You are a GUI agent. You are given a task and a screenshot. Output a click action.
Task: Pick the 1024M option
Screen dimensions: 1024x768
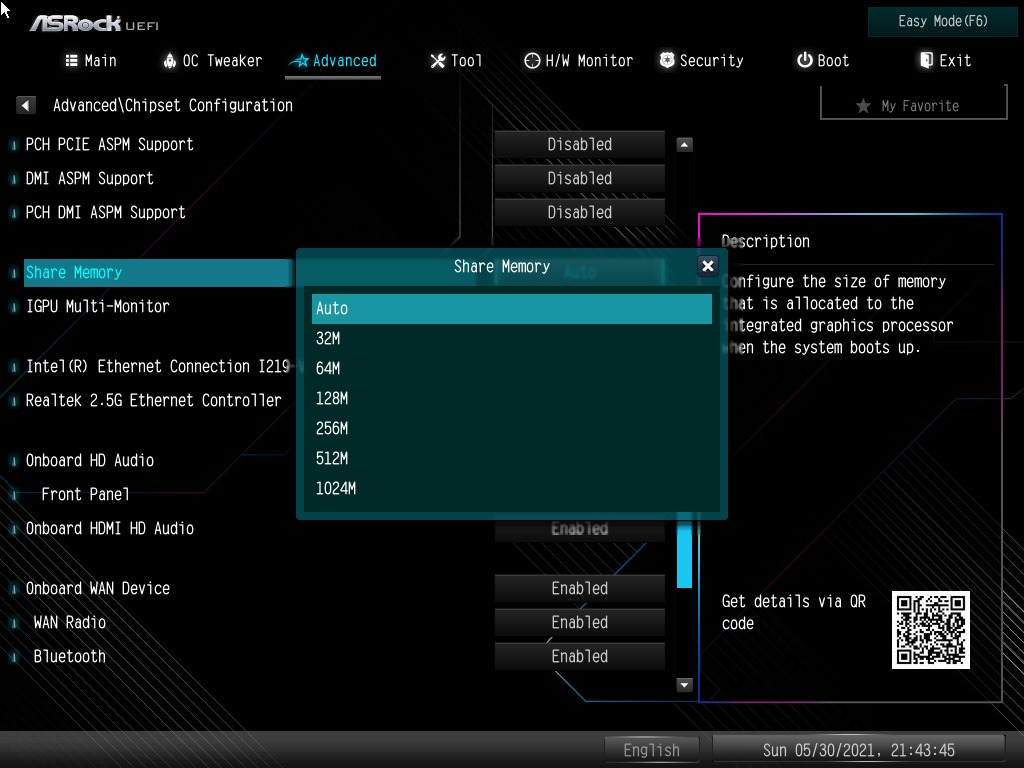(x=511, y=489)
